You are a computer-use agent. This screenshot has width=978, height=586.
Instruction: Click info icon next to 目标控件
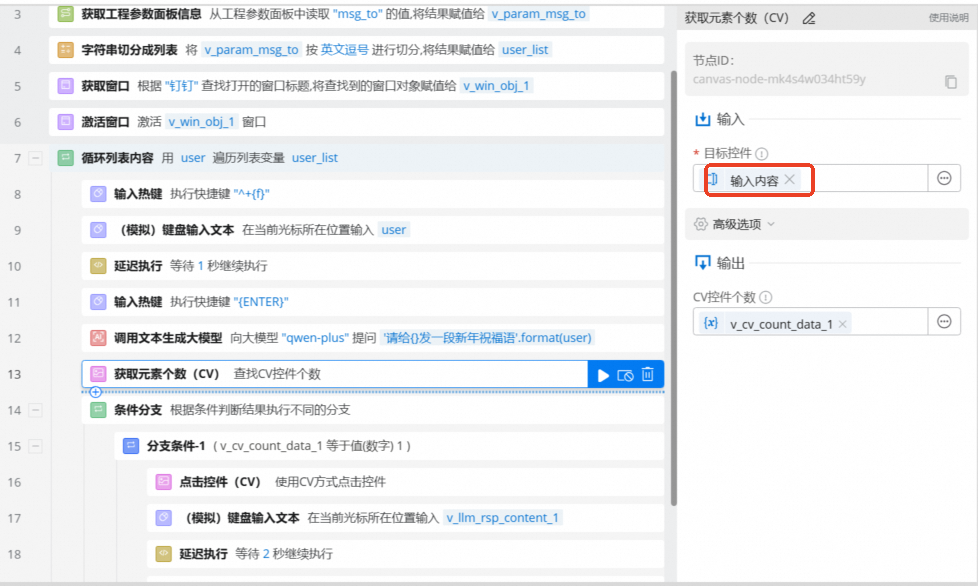click(762, 153)
